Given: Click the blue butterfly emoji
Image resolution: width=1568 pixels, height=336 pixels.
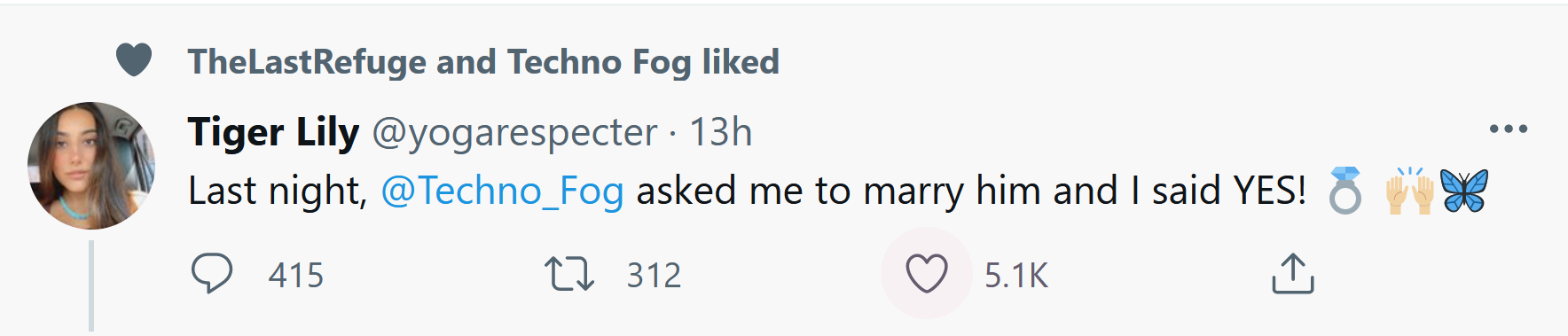Looking at the screenshot, I should pyautogui.click(x=1464, y=191).
